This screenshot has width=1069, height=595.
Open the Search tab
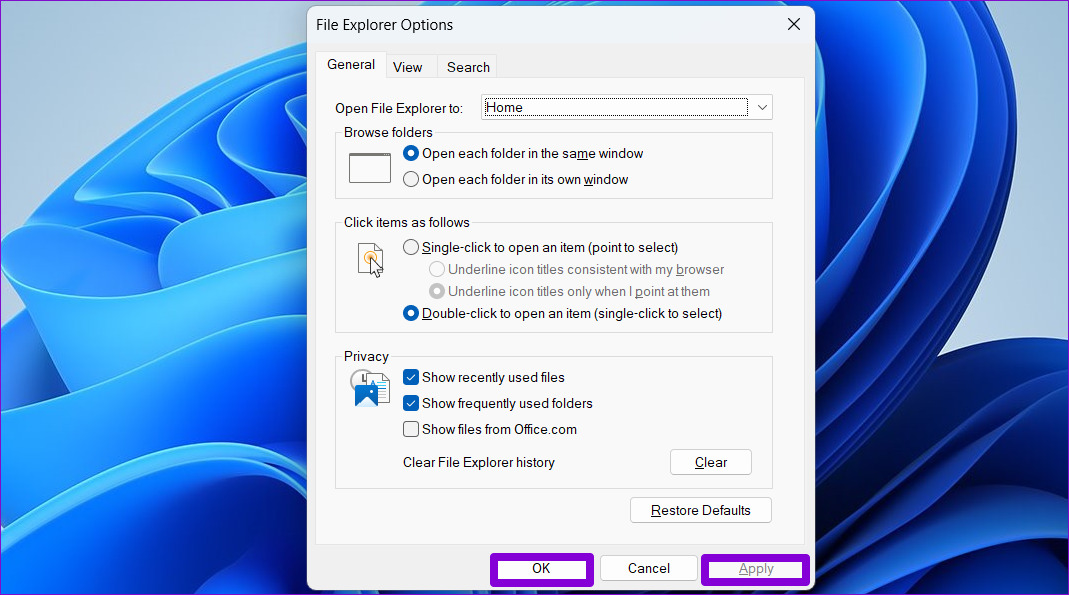coord(467,66)
